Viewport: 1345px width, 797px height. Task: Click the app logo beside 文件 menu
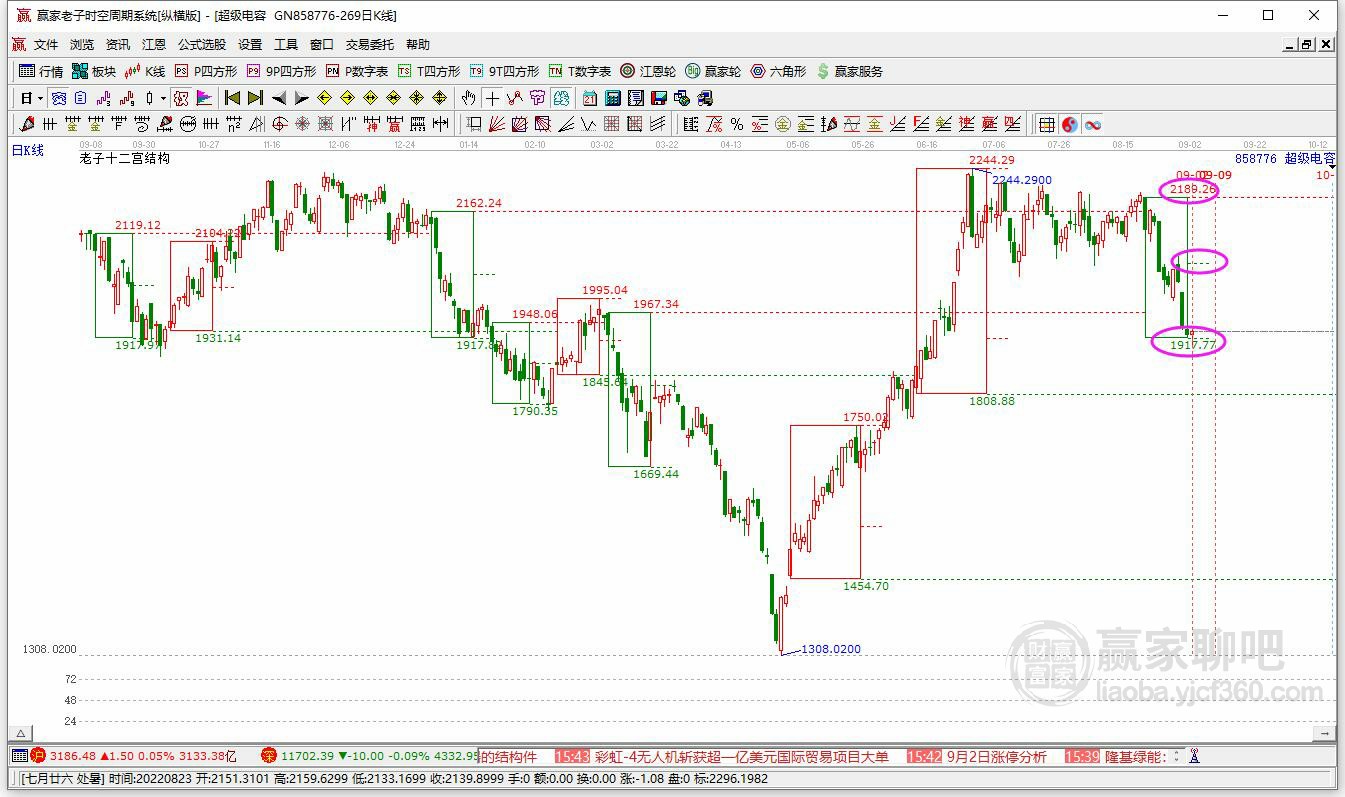point(19,45)
